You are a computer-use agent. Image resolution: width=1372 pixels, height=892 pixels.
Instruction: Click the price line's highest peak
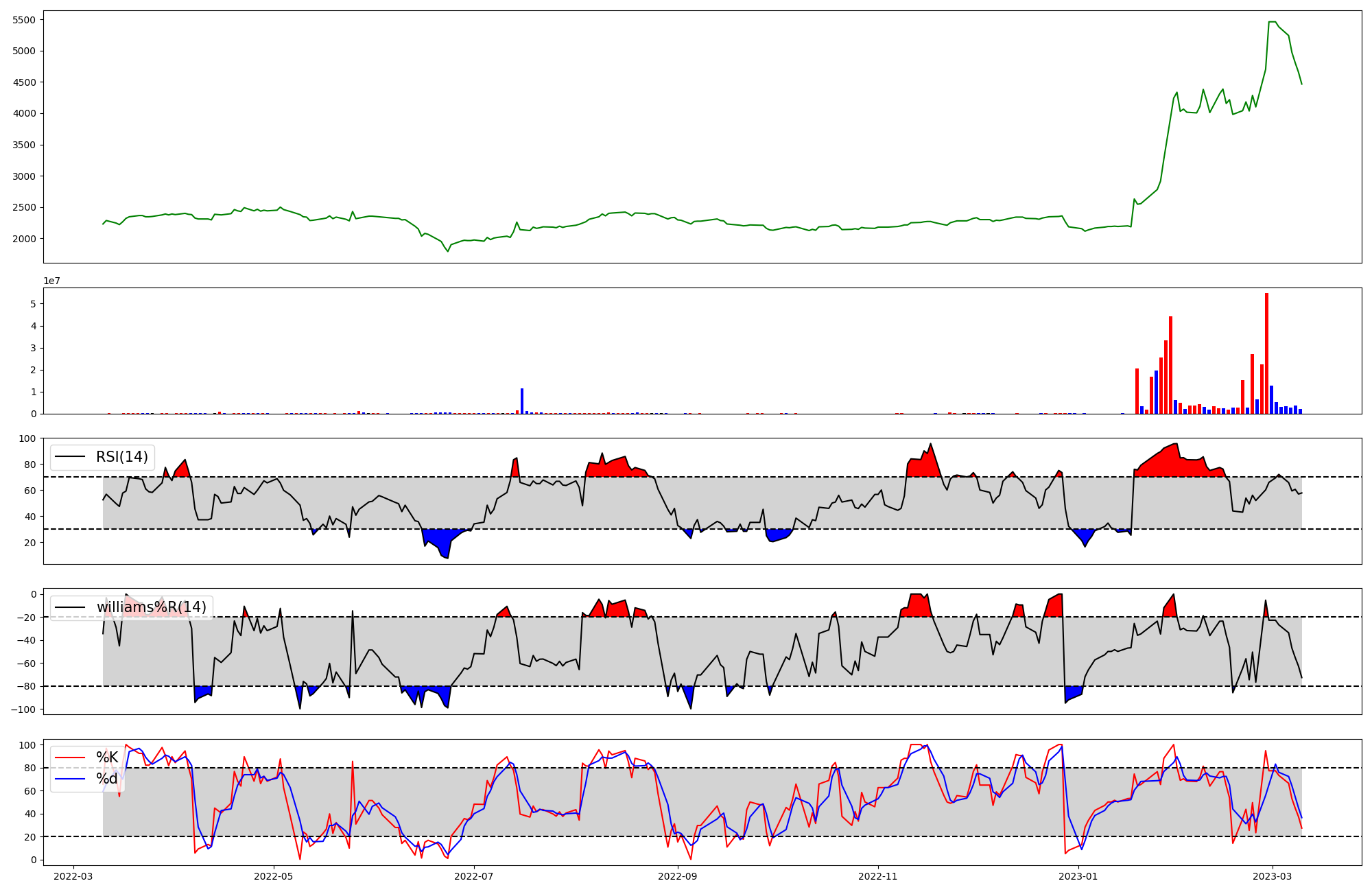pos(1272,22)
